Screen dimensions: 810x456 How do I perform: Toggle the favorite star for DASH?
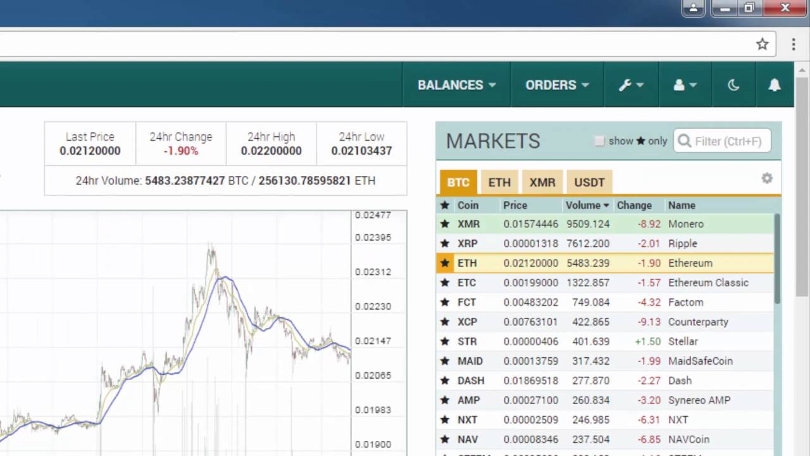pos(445,381)
